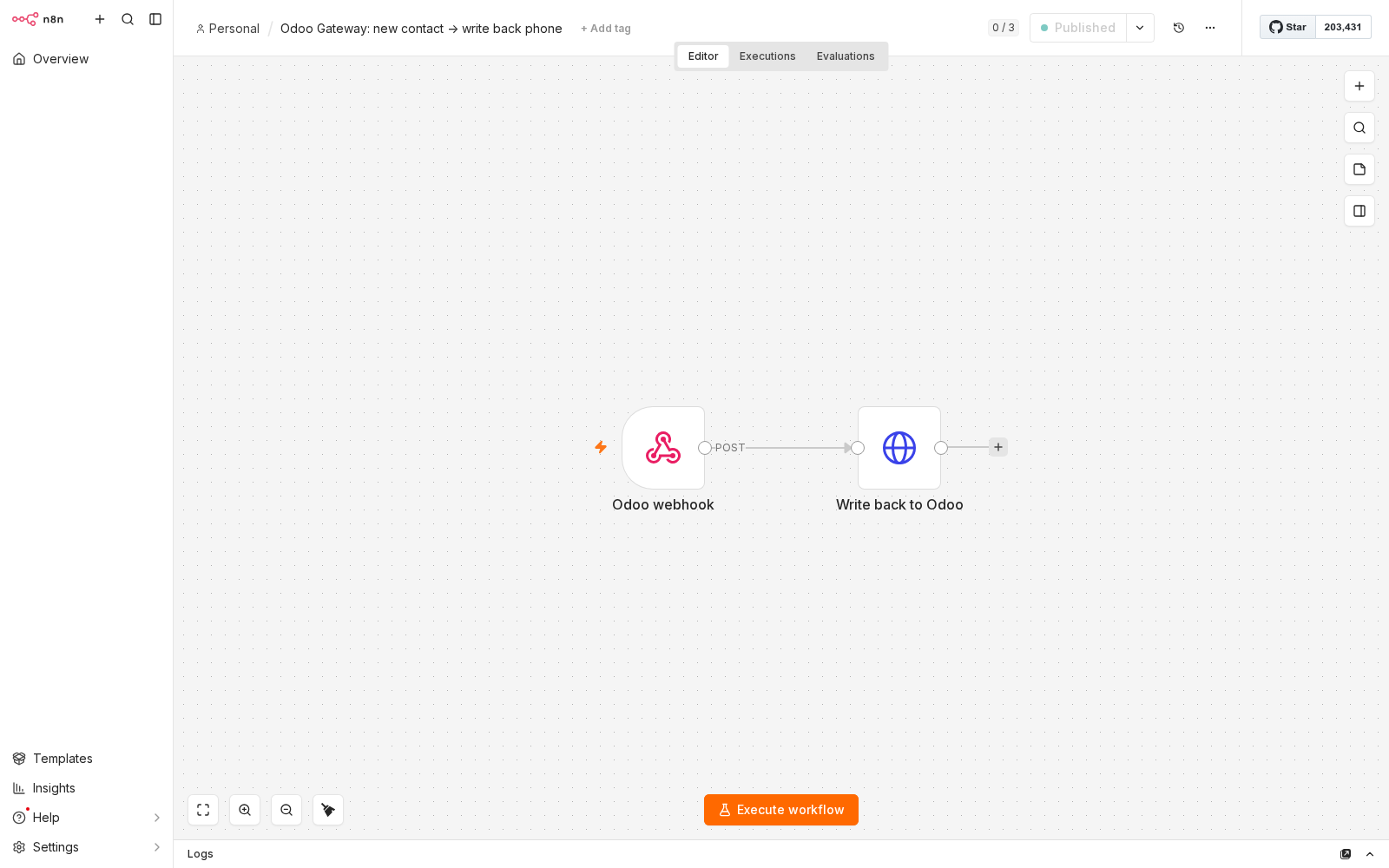Toggle the right focus panel
Screen dimensions: 1389x868
pos(1359,211)
